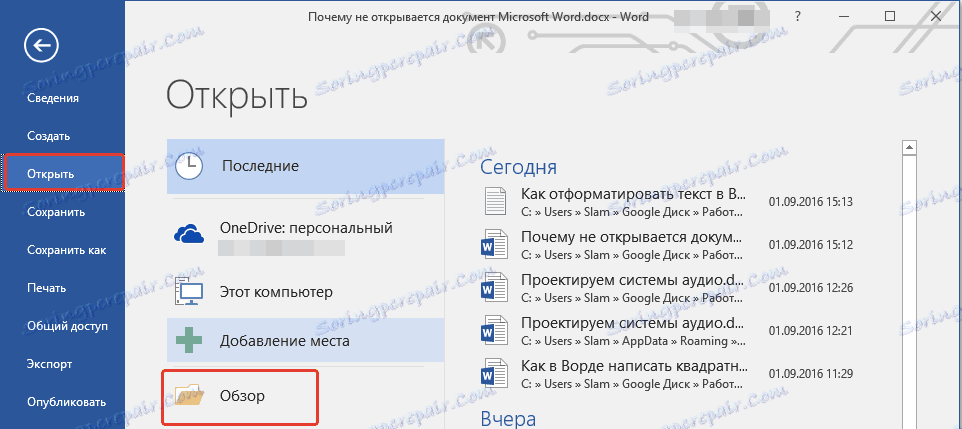Click the OneDrive cloud icon
This screenshot has width=962, height=429.
(190, 234)
